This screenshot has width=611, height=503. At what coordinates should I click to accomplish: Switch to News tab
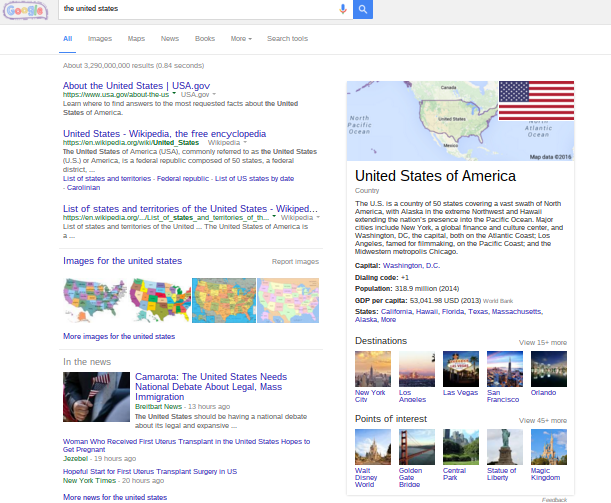(x=170, y=39)
